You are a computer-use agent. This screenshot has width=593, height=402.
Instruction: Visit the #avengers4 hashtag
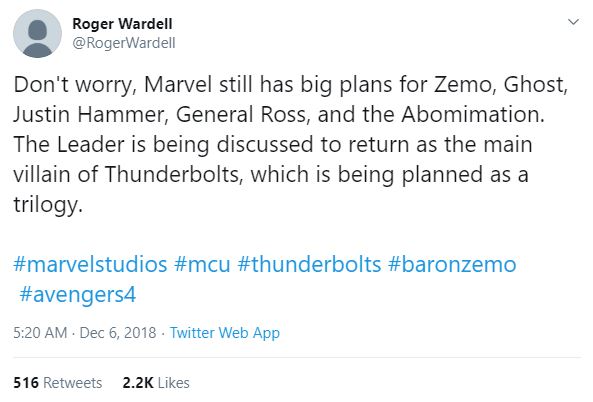[78, 295]
